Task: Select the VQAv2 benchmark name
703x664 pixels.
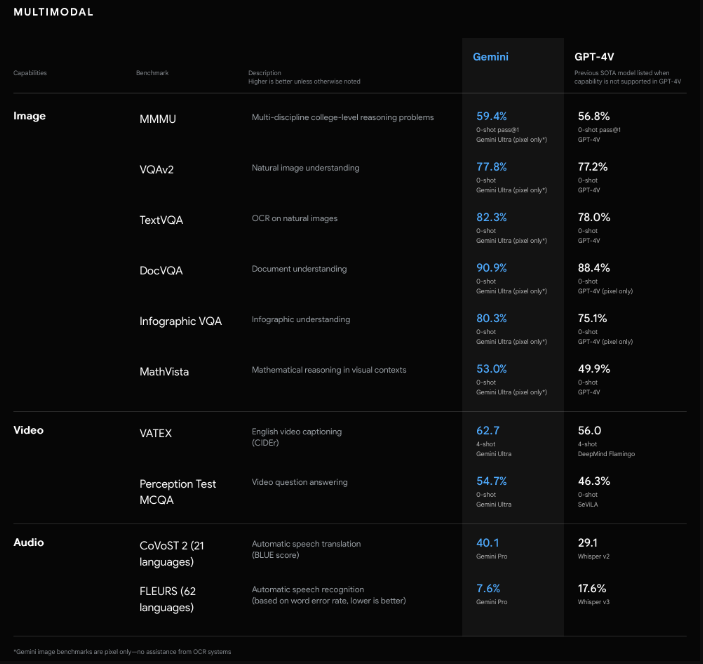Action: (156, 170)
